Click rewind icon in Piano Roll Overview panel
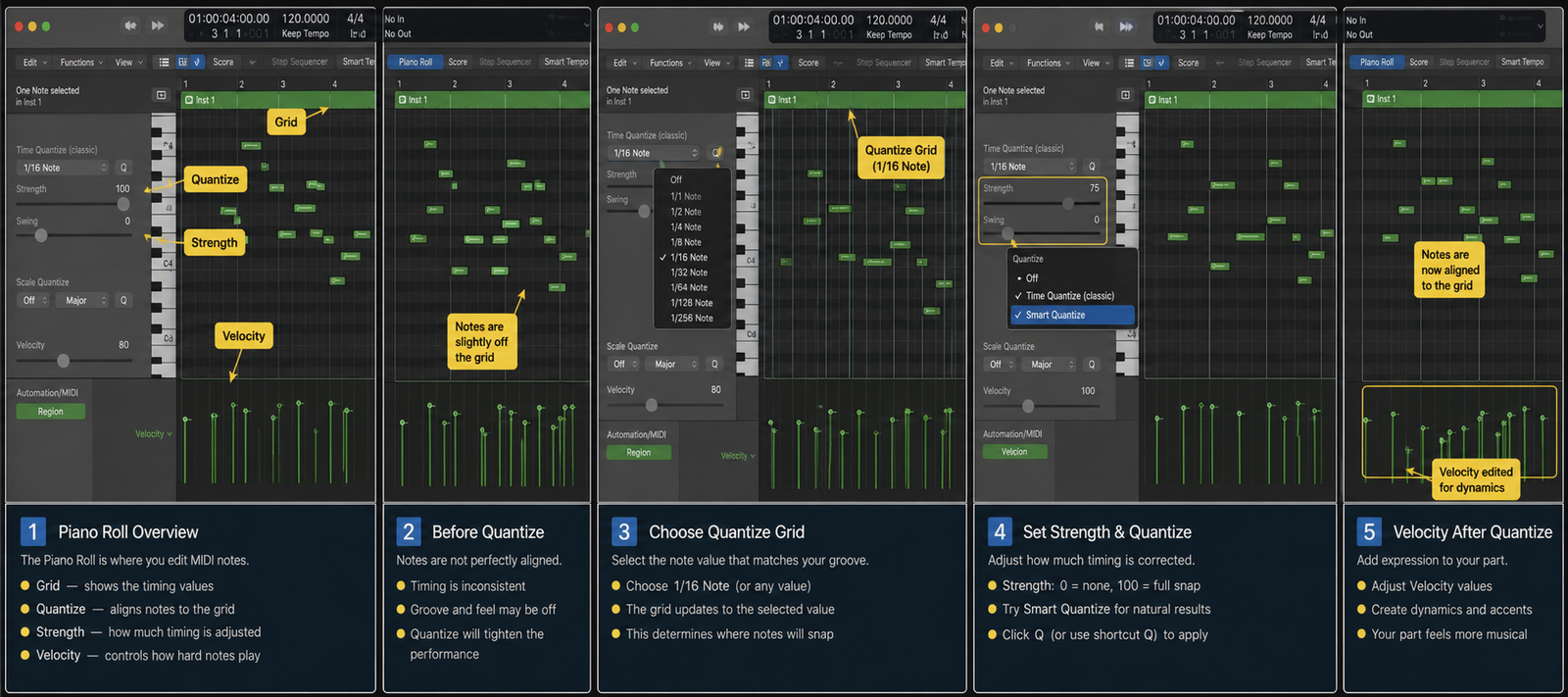1568x697 pixels. (x=130, y=25)
